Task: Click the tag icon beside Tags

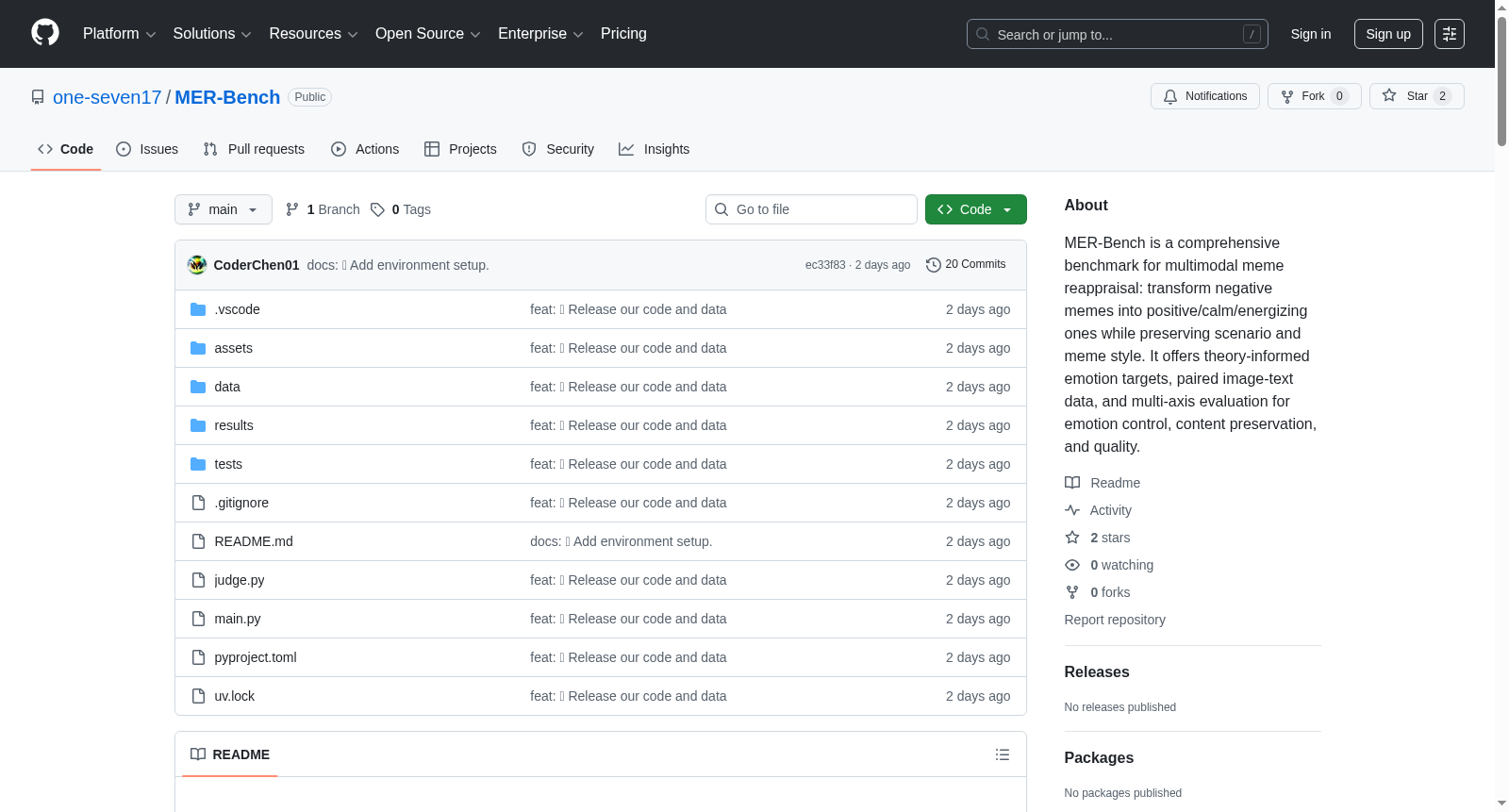Action: [x=377, y=209]
